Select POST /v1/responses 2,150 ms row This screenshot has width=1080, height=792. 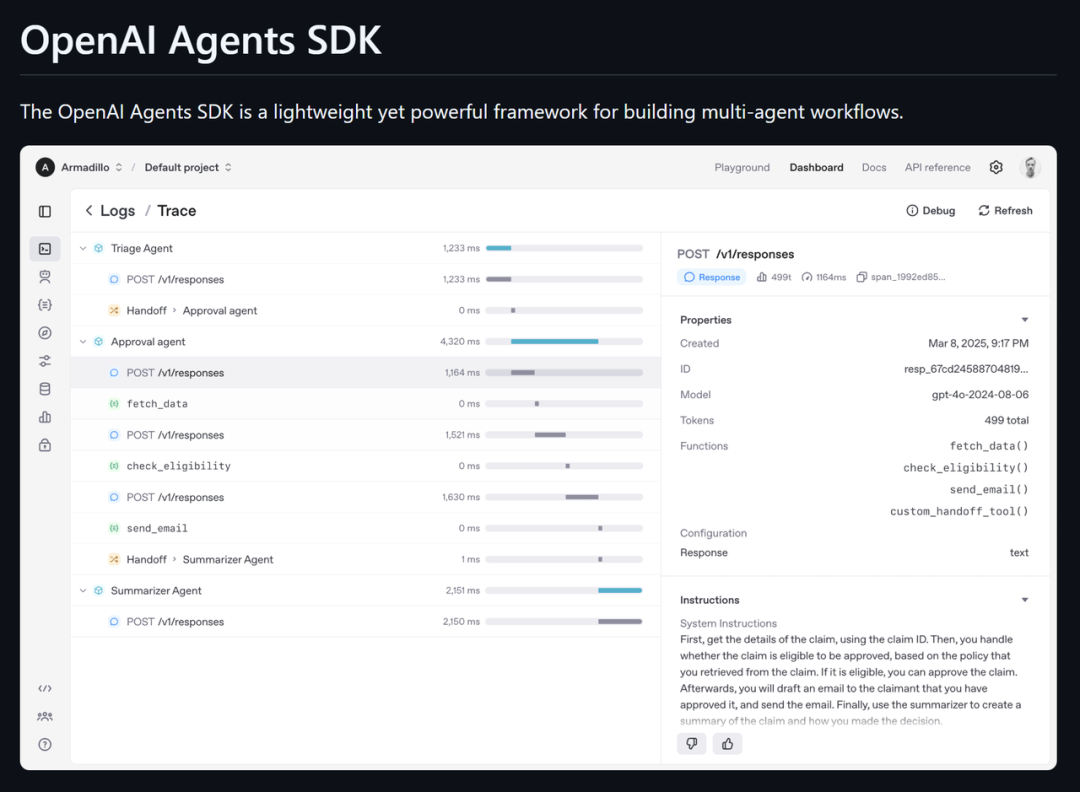tap(366, 622)
